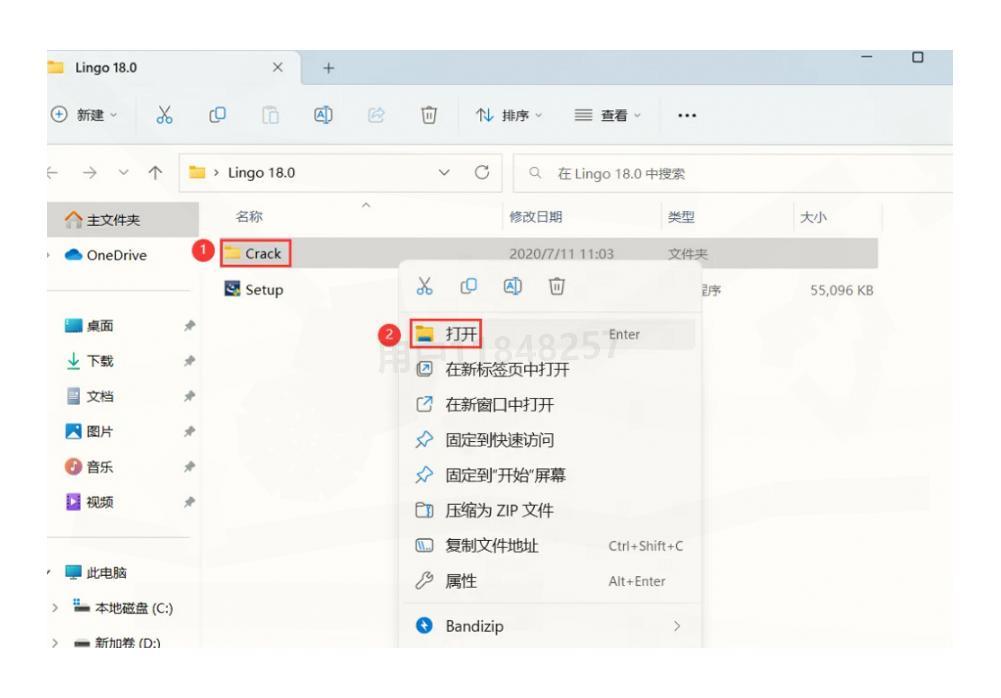Click Rename icon in context menu
Image resolution: width=1001 pixels, height=698 pixels.
[x=513, y=286]
